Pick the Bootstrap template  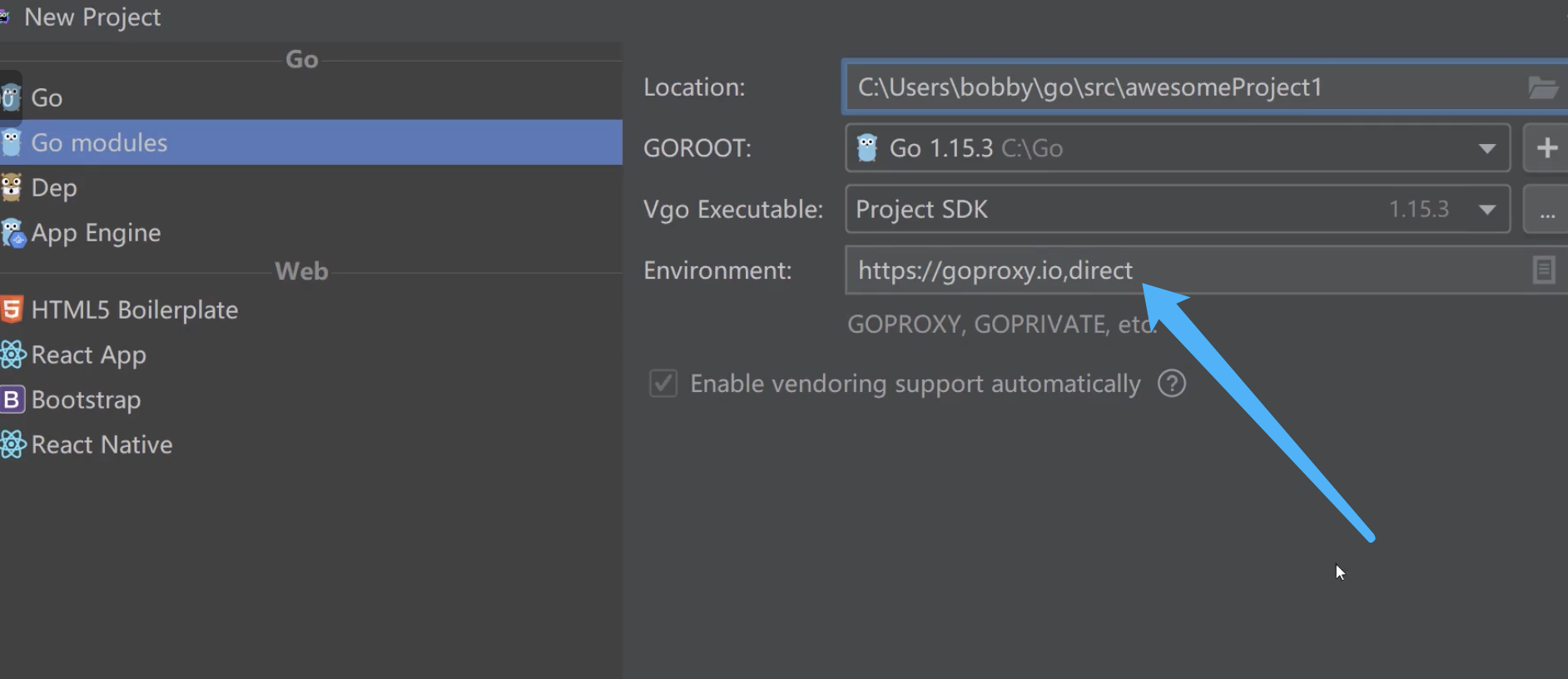[x=311, y=399]
